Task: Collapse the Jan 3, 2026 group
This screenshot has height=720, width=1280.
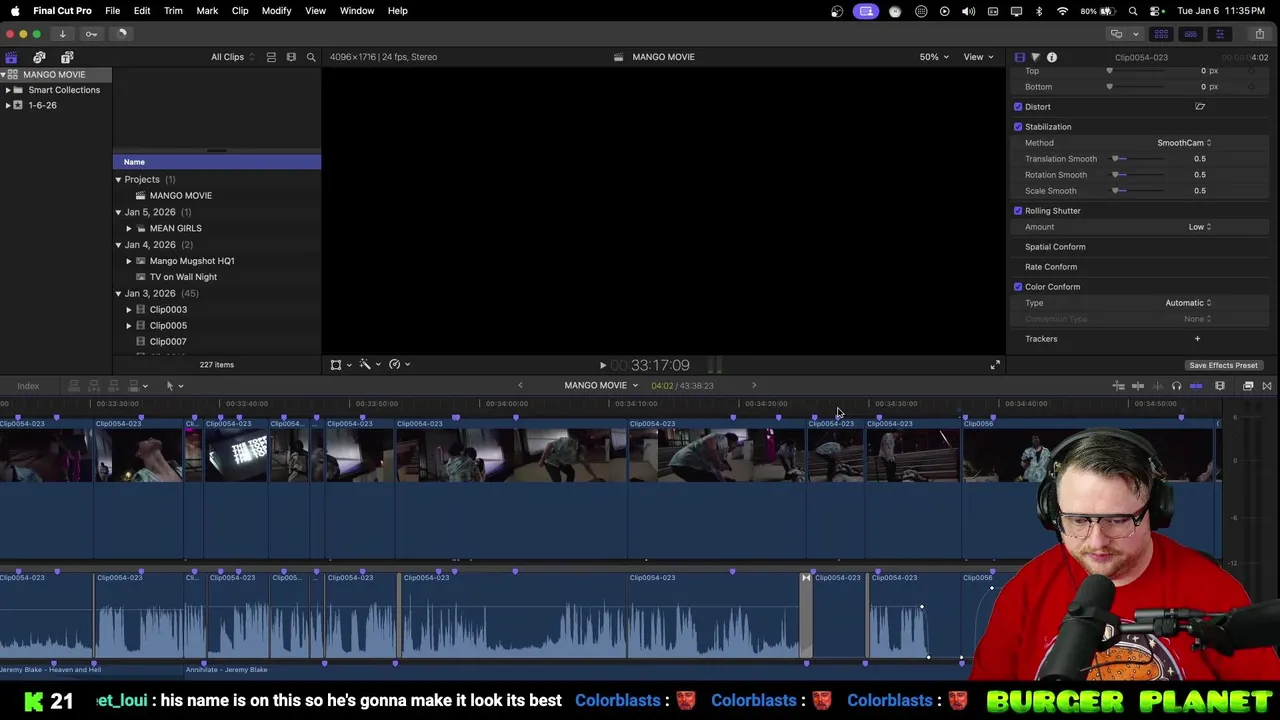Action: [x=118, y=294]
